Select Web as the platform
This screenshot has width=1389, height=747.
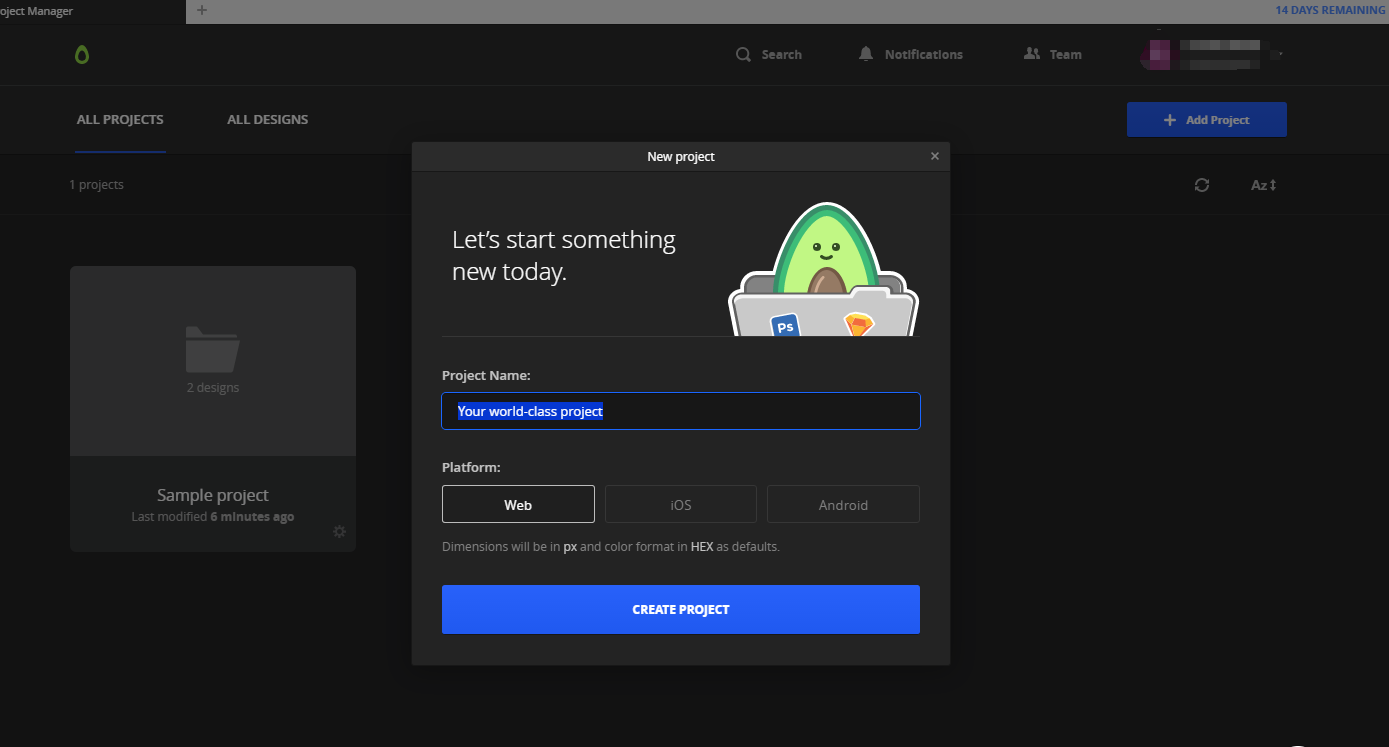(x=518, y=505)
